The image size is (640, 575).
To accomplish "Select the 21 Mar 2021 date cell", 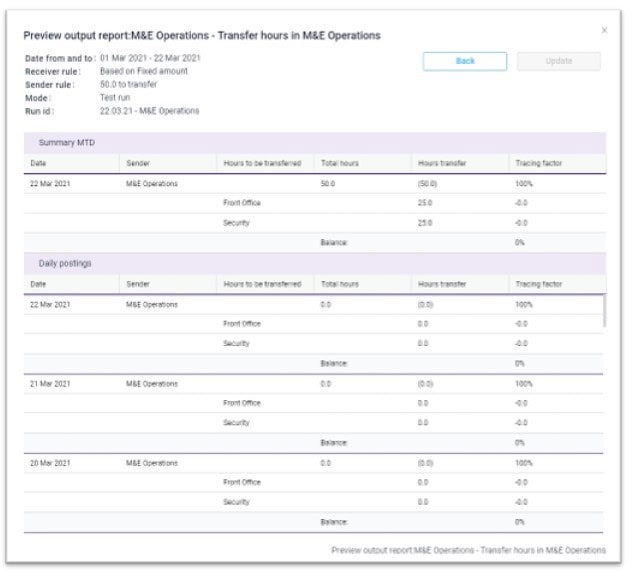I will click(x=50, y=383).
